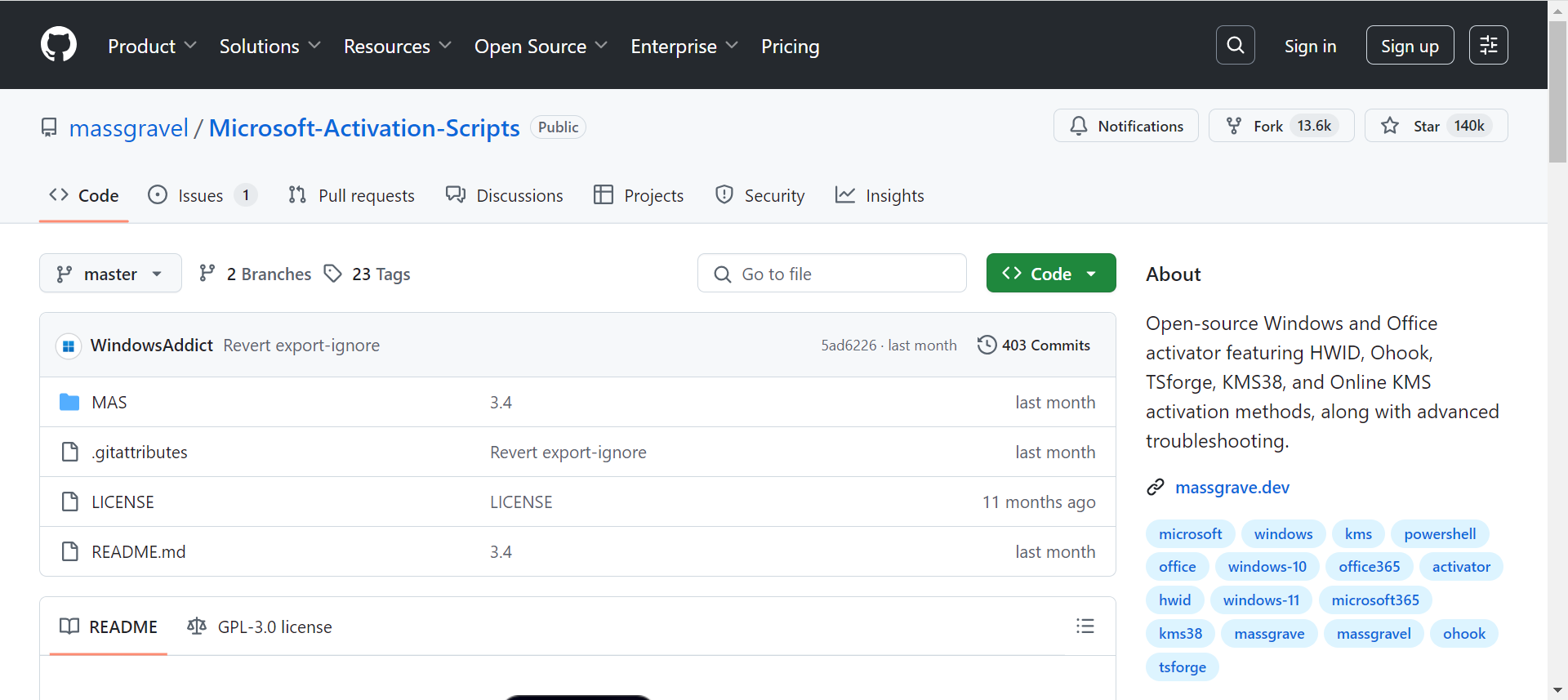This screenshot has height=700, width=1568.
Task: Open the master branch dropdown
Action: click(110, 274)
